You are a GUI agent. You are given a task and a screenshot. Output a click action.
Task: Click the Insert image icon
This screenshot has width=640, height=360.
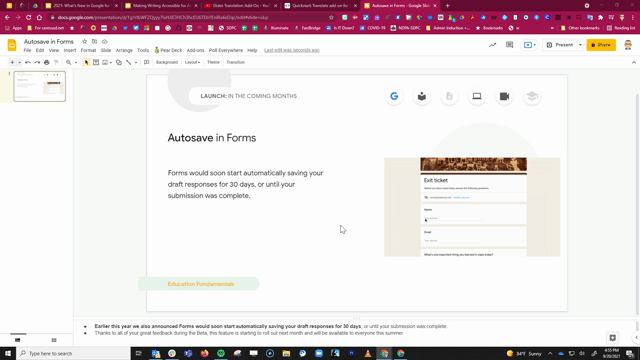tap(105, 62)
